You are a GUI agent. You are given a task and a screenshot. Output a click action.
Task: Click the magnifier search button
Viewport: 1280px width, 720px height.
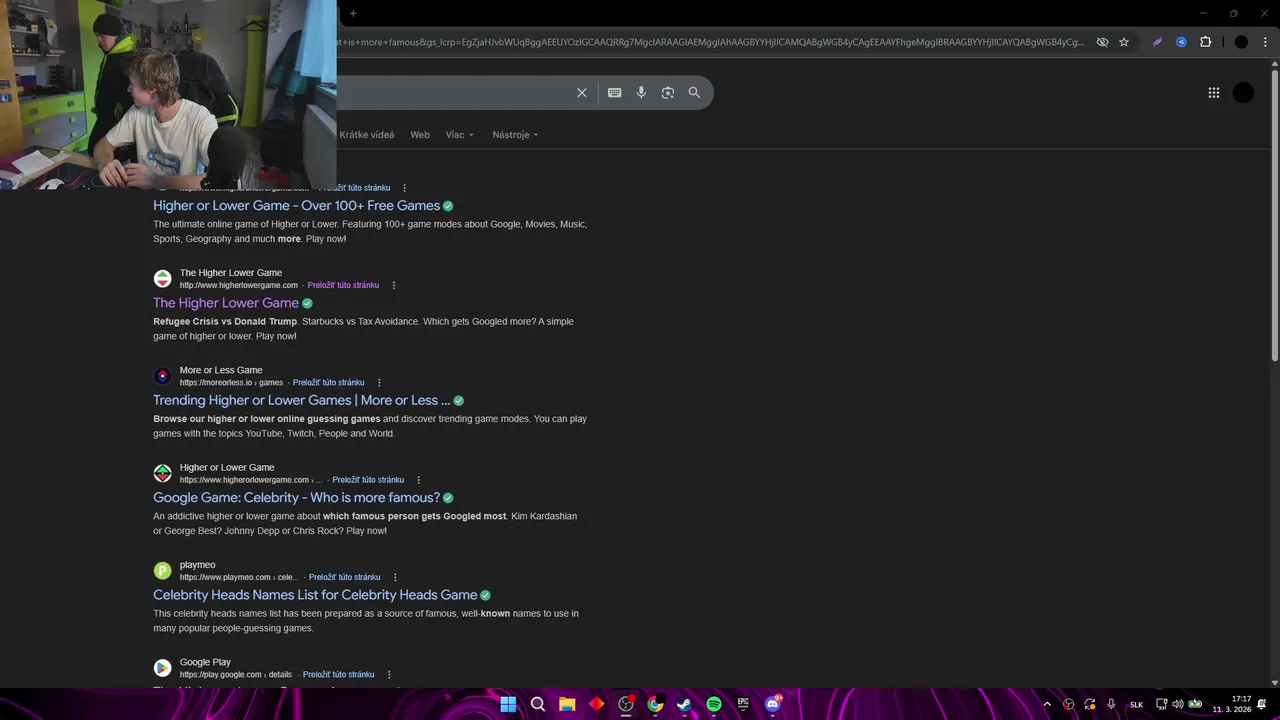pos(694,92)
